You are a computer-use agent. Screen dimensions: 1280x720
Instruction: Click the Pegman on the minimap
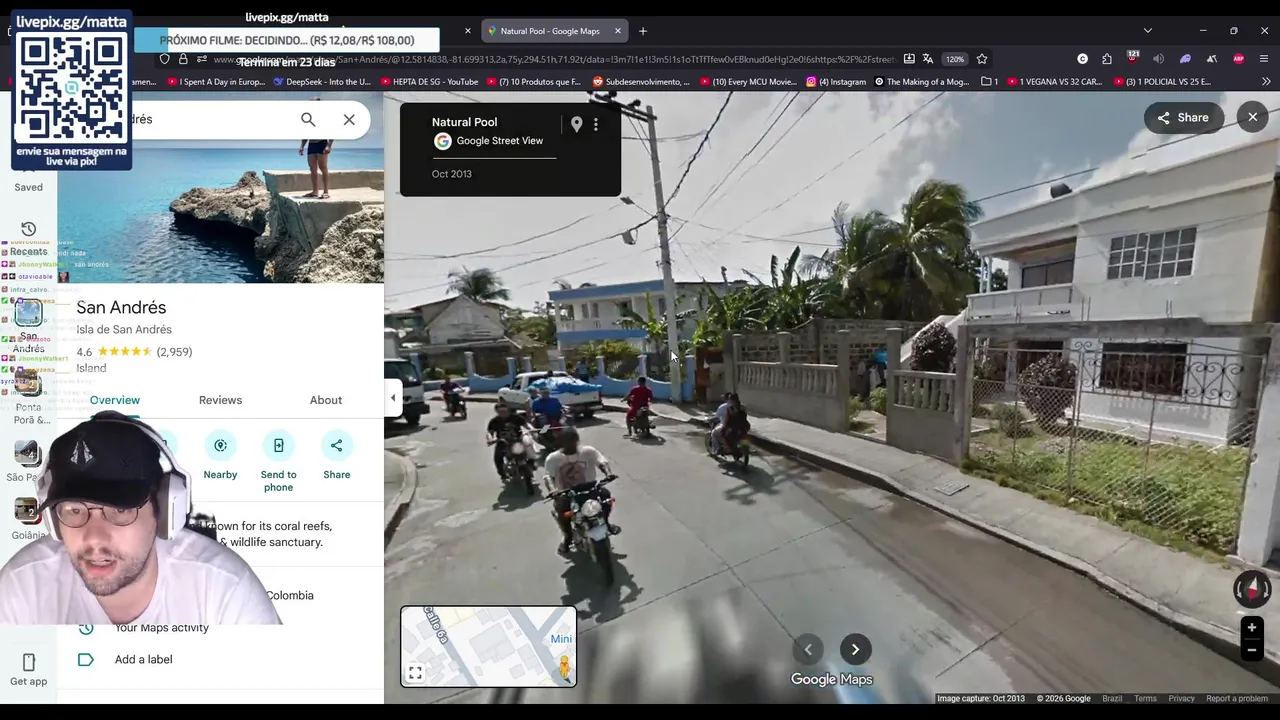click(565, 667)
